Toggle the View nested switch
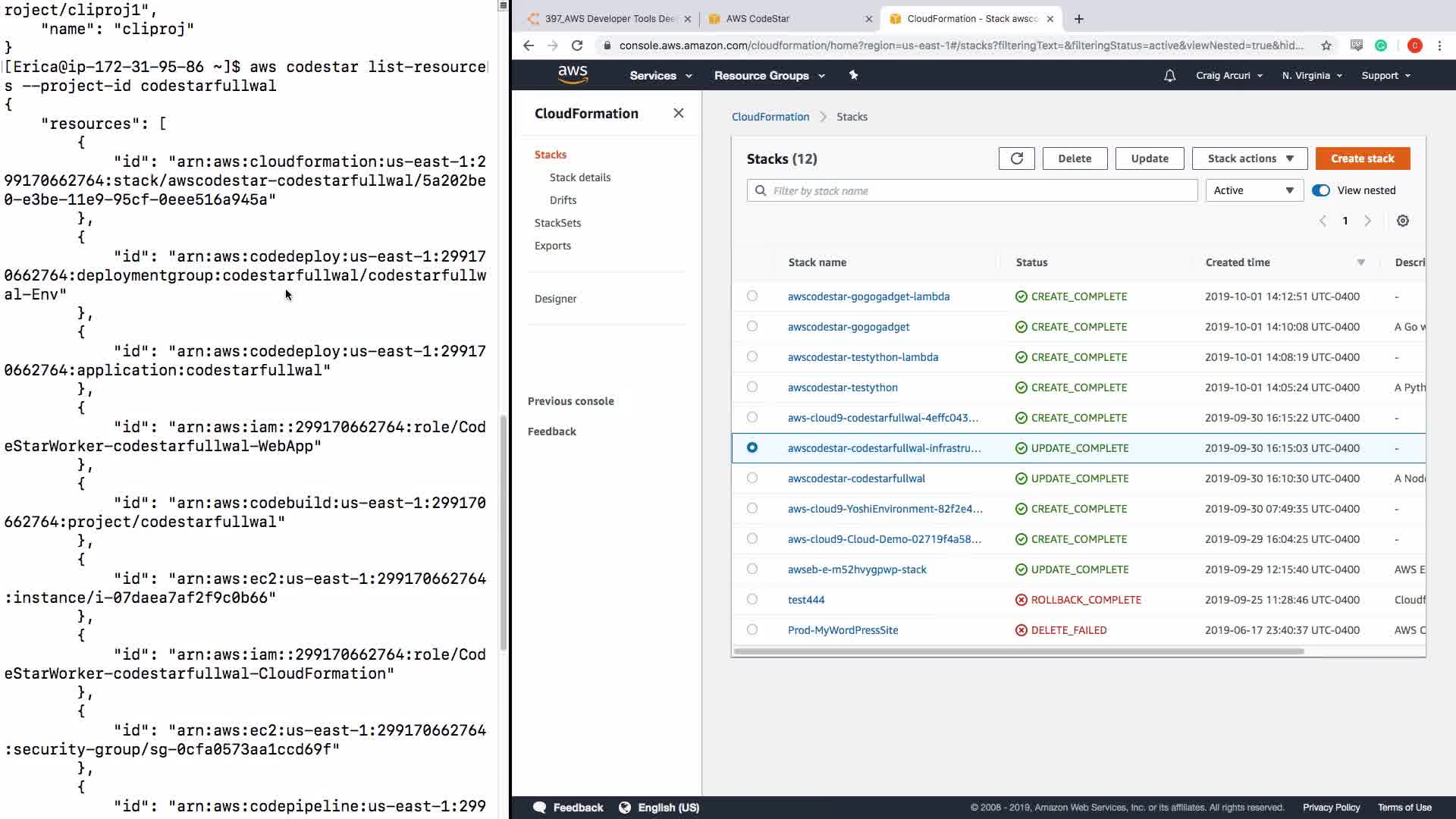This screenshot has width=1456, height=819. click(x=1320, y=190)
